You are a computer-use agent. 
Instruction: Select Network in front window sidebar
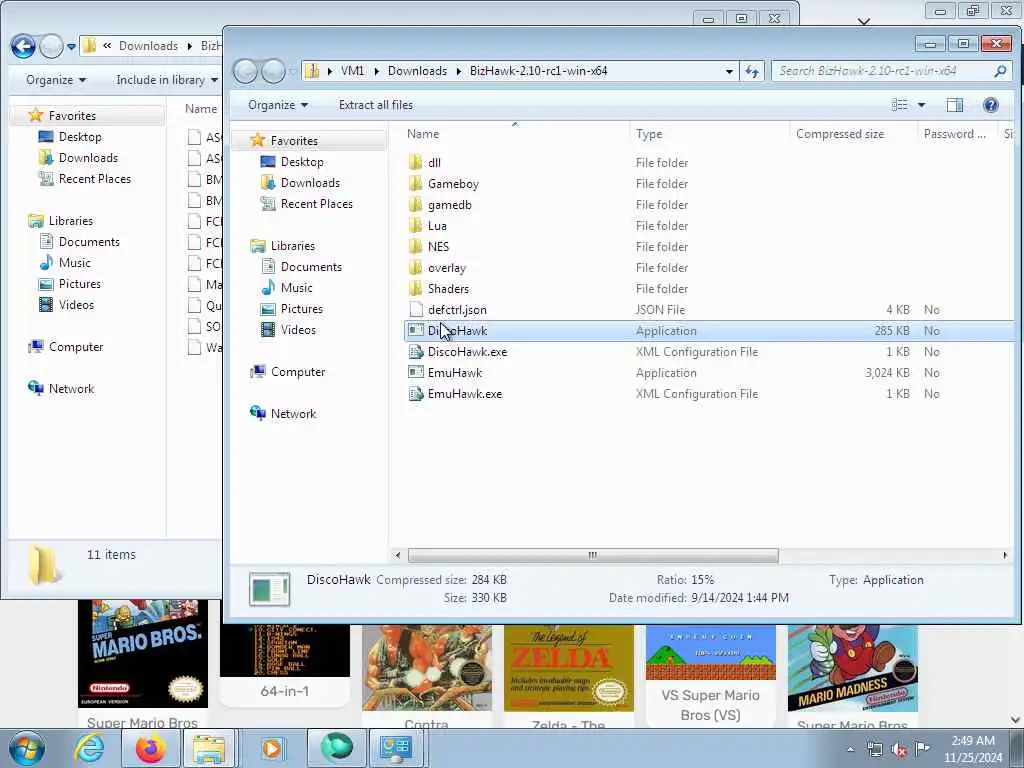293,413
